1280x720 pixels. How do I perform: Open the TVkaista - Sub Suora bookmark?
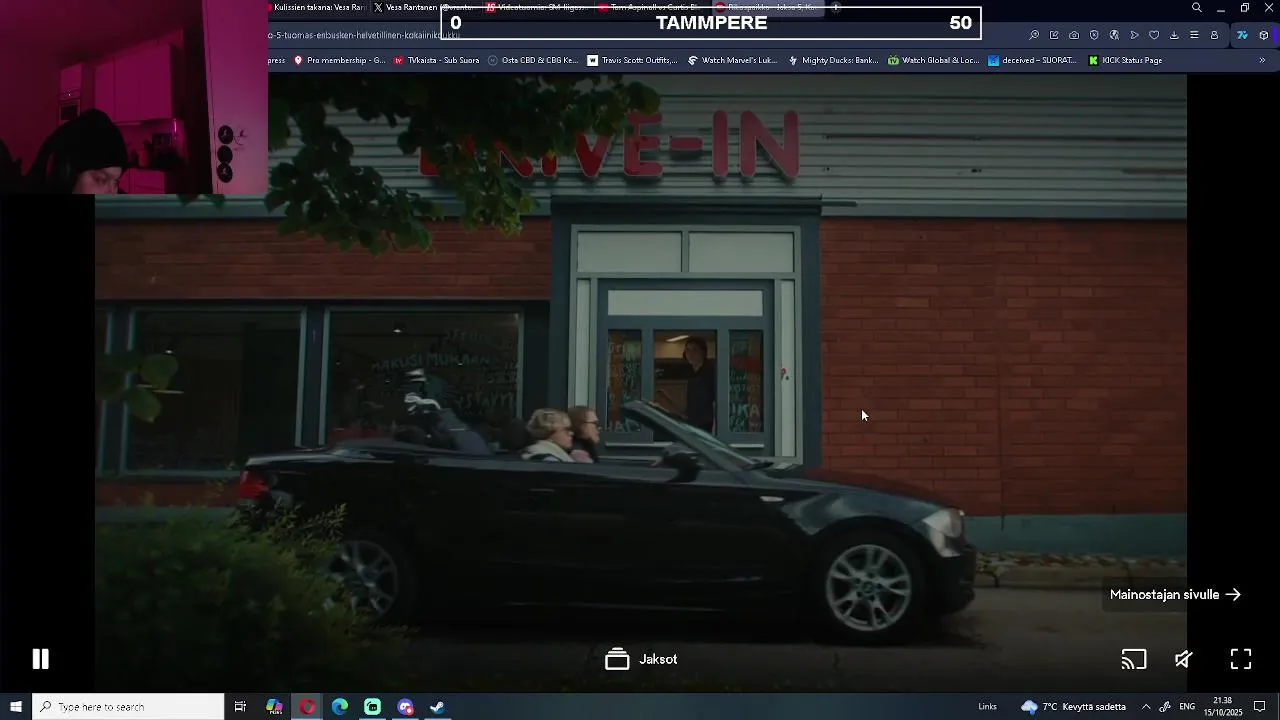[436, 60]
